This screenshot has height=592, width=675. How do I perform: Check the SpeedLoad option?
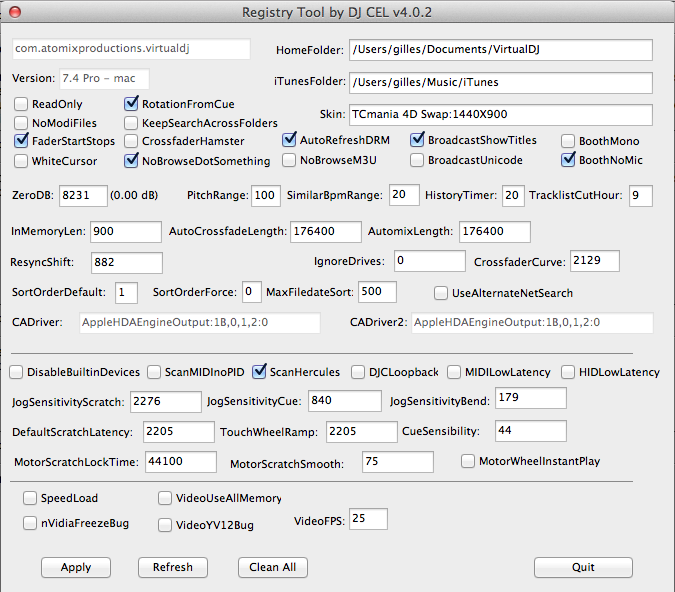30,498
